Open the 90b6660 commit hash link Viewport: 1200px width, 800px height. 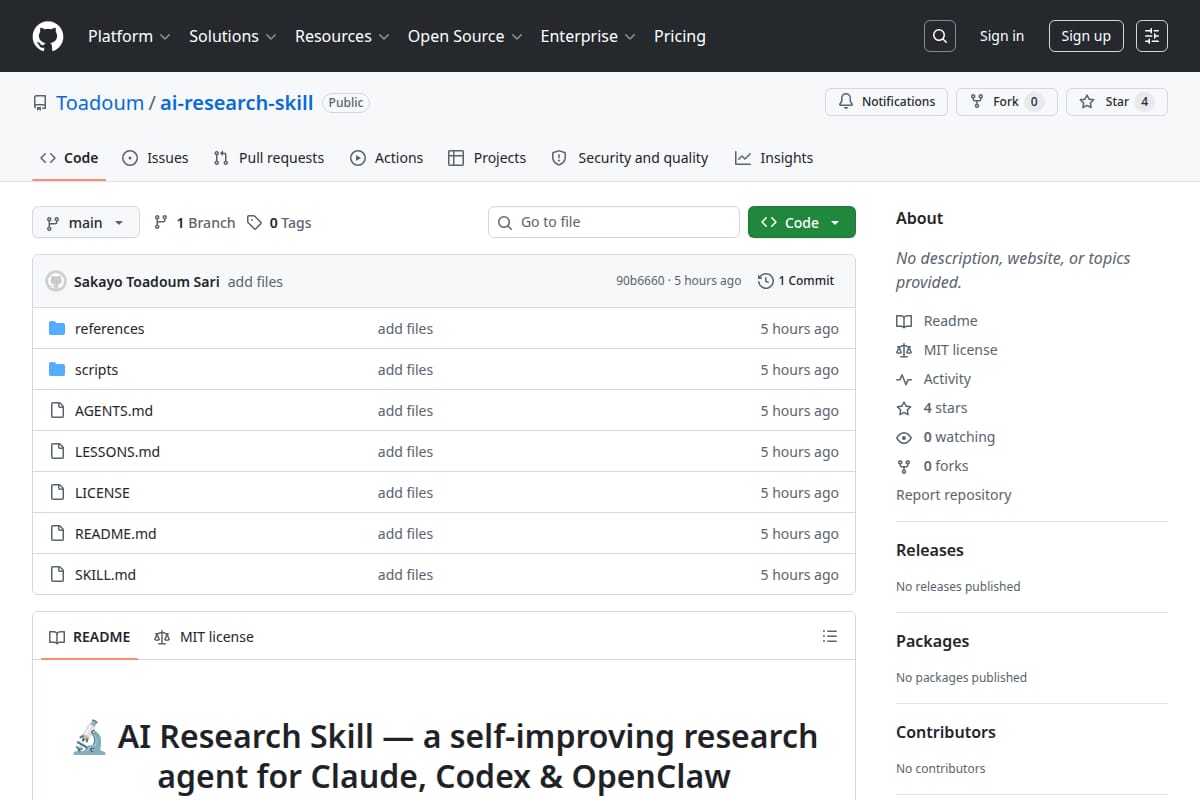click(640, 281)
